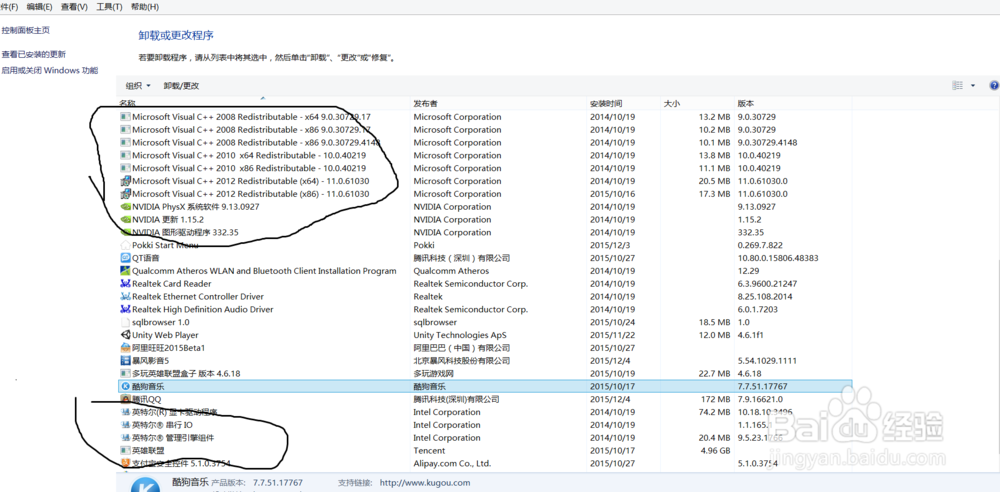Select the 支付宝安全控件 5.1.0.3754 row
Screen dimensions: 1000x492
tap(485, 463)
